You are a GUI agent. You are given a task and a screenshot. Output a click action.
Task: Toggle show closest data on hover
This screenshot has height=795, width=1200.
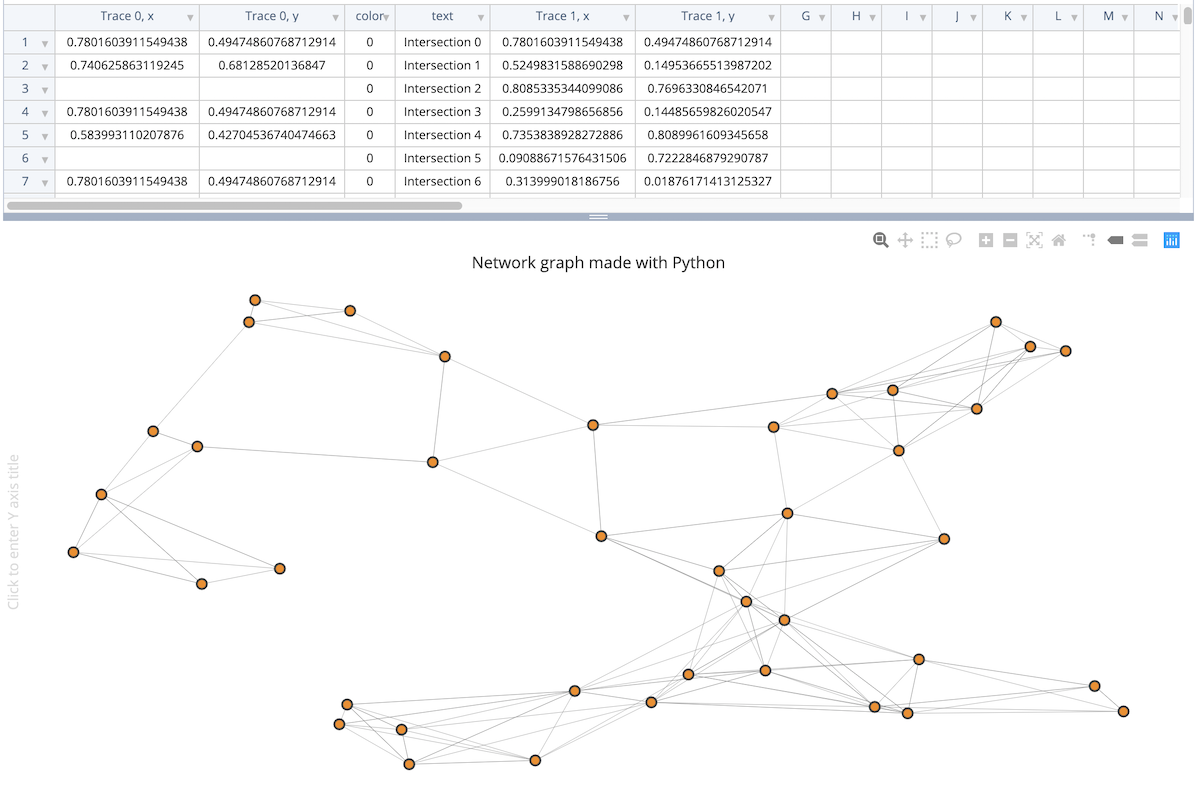tap(1116, 240)
